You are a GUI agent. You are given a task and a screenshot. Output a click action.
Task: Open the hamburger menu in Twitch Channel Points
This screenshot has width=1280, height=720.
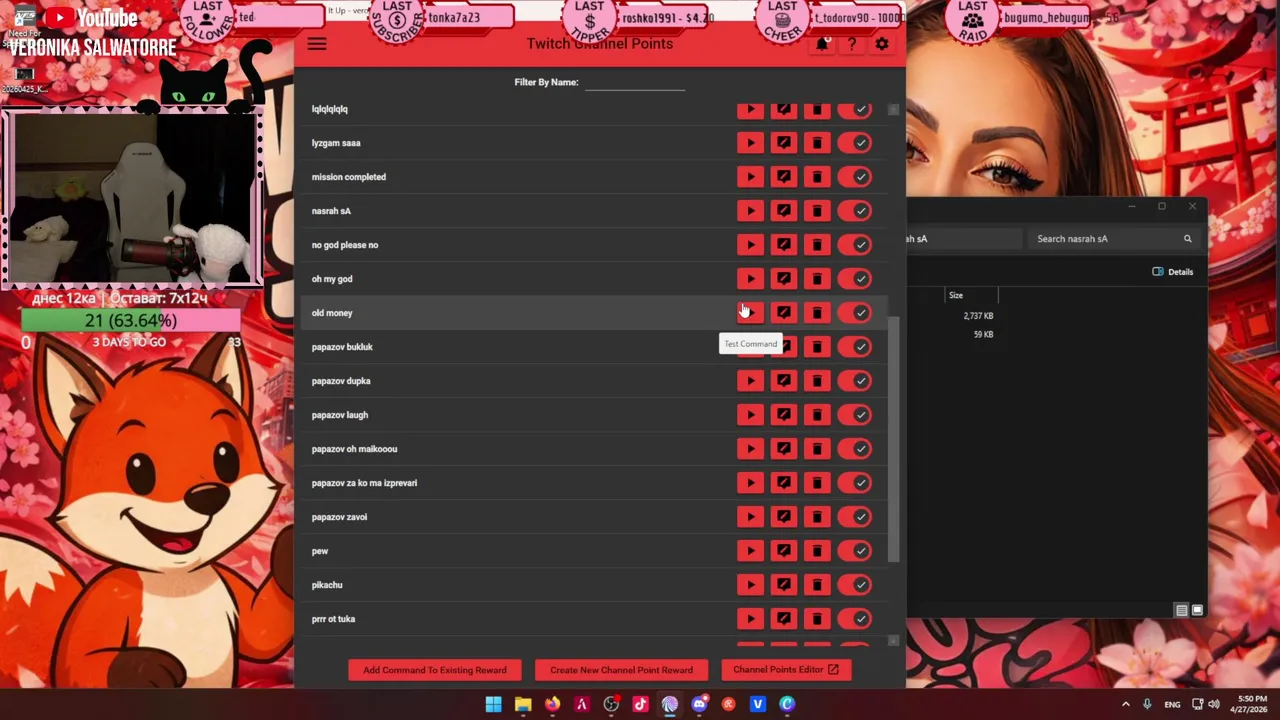pyautogui.click(x=317, y=44)
